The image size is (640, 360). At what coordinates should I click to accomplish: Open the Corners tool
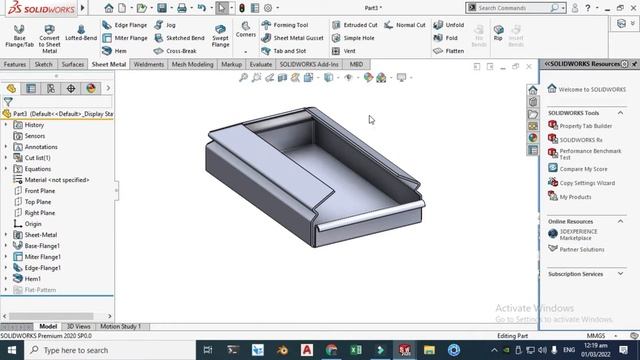246,30
